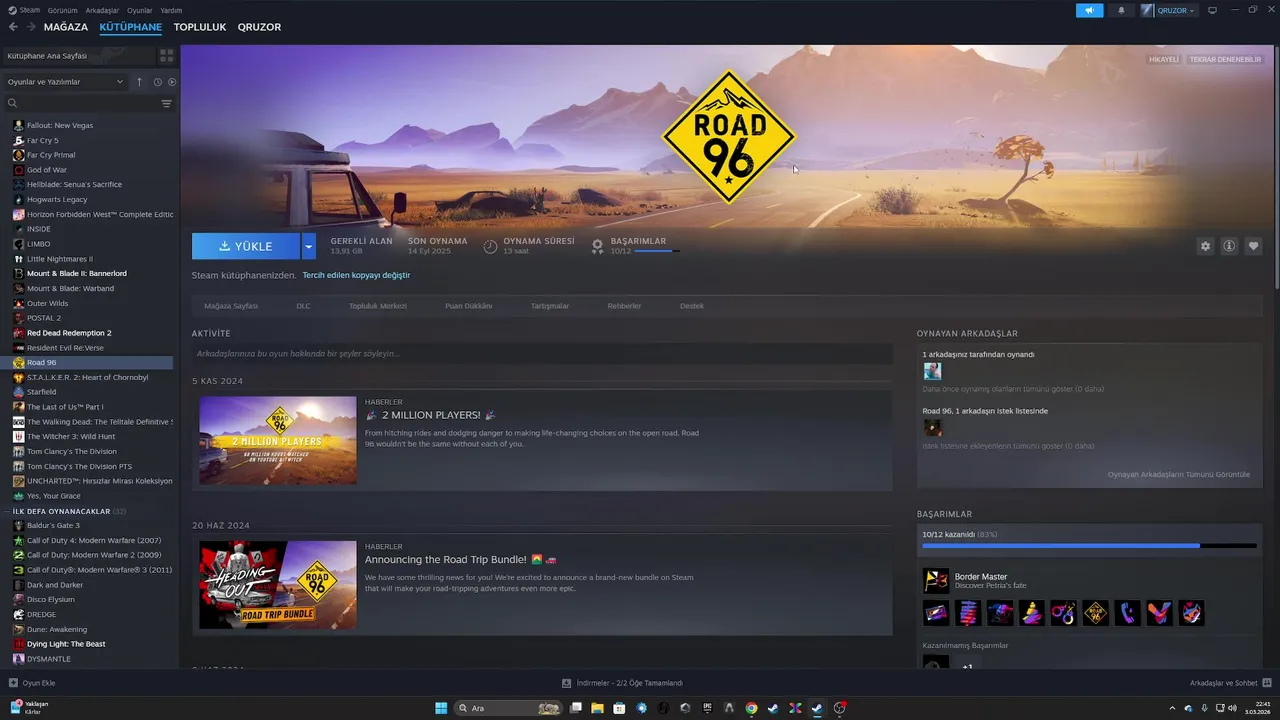1280x720 pixels.
Task: Click HİKAYELİ tag on banner
Action: click(x=1164, y=60)
